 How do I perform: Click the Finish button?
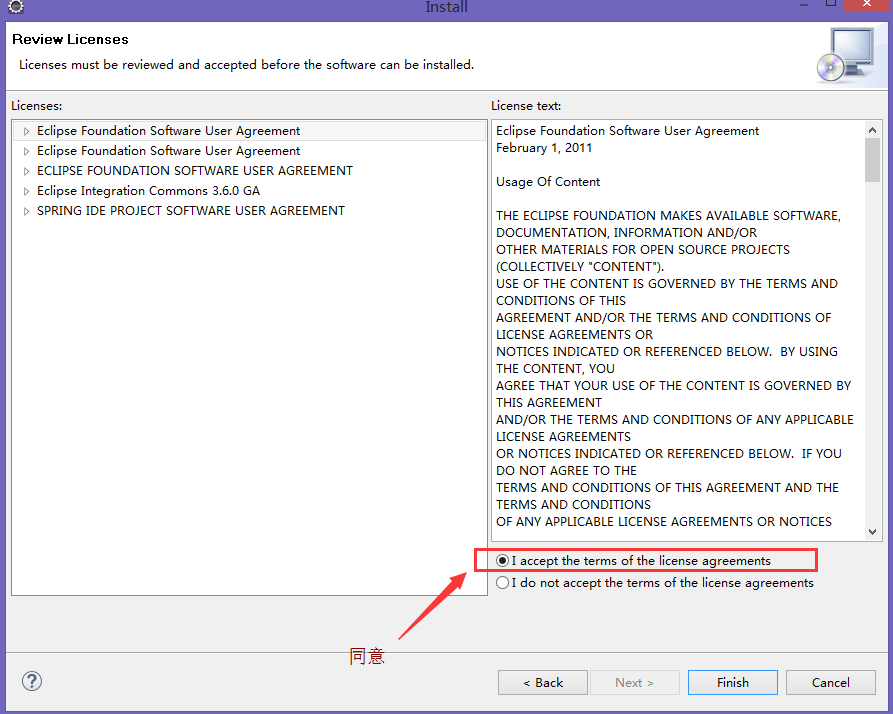(732, 683)
